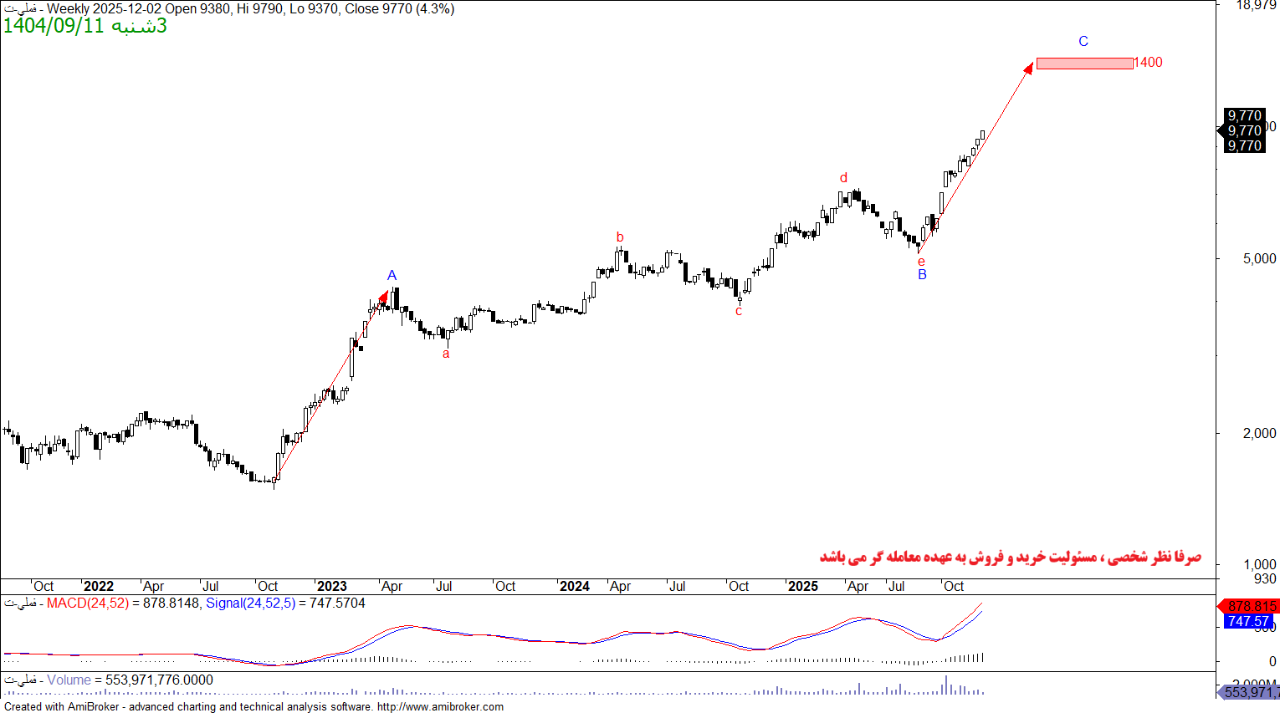The width and height of the screenshot is (1280, 713).
Task: Click the 2023 year marker on time axis
Action: click(331, 586)
